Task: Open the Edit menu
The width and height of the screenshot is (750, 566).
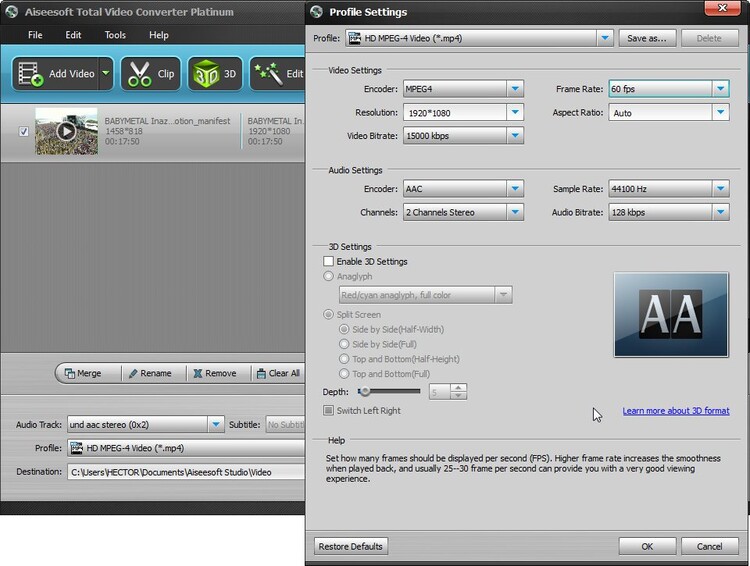Action: pos(73,35)
